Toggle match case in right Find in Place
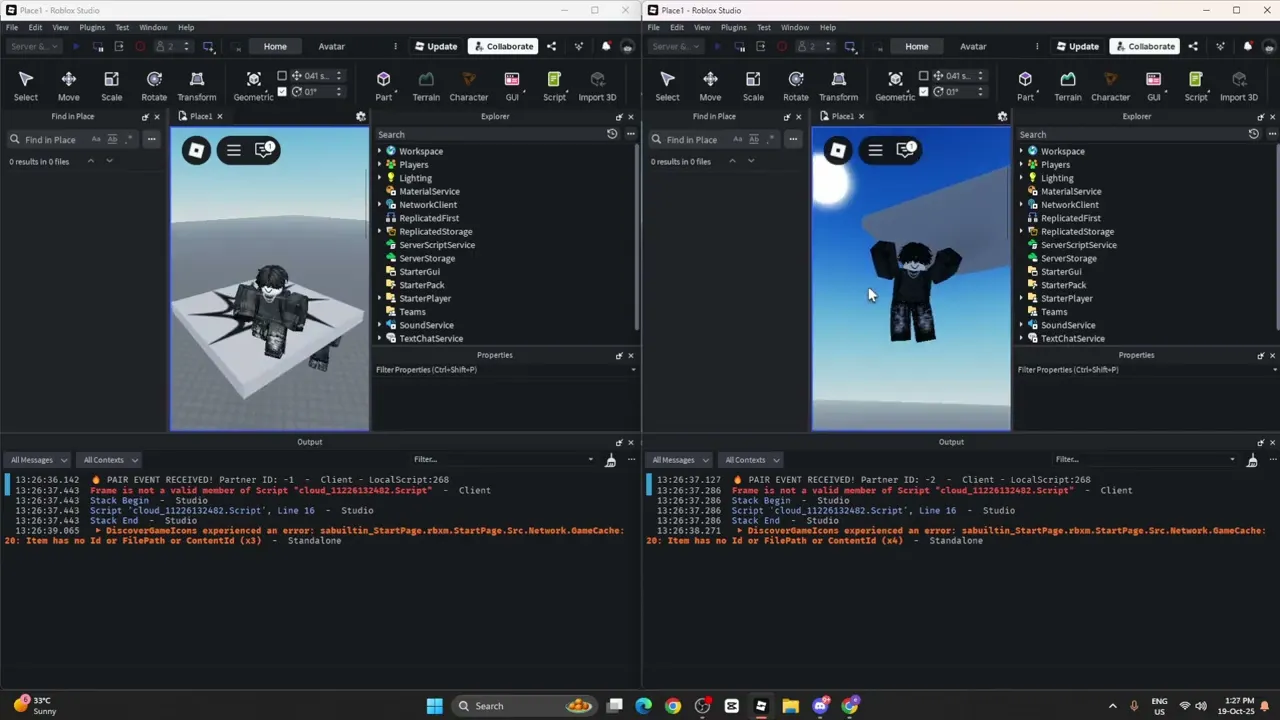This screenshot has width=1280, height=720. (736, 139)
